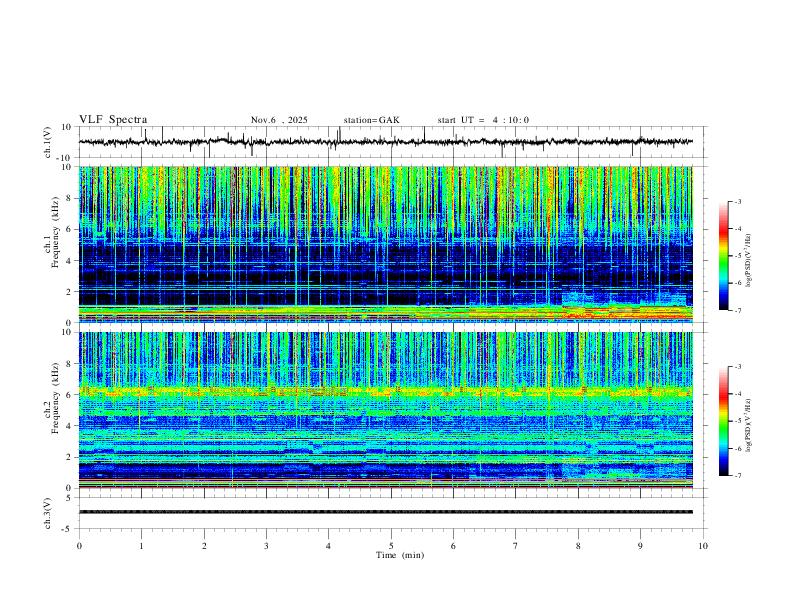Click the "8" tick on Time axis
Viewport: 792px width, 612px height.
coord(578,546)
